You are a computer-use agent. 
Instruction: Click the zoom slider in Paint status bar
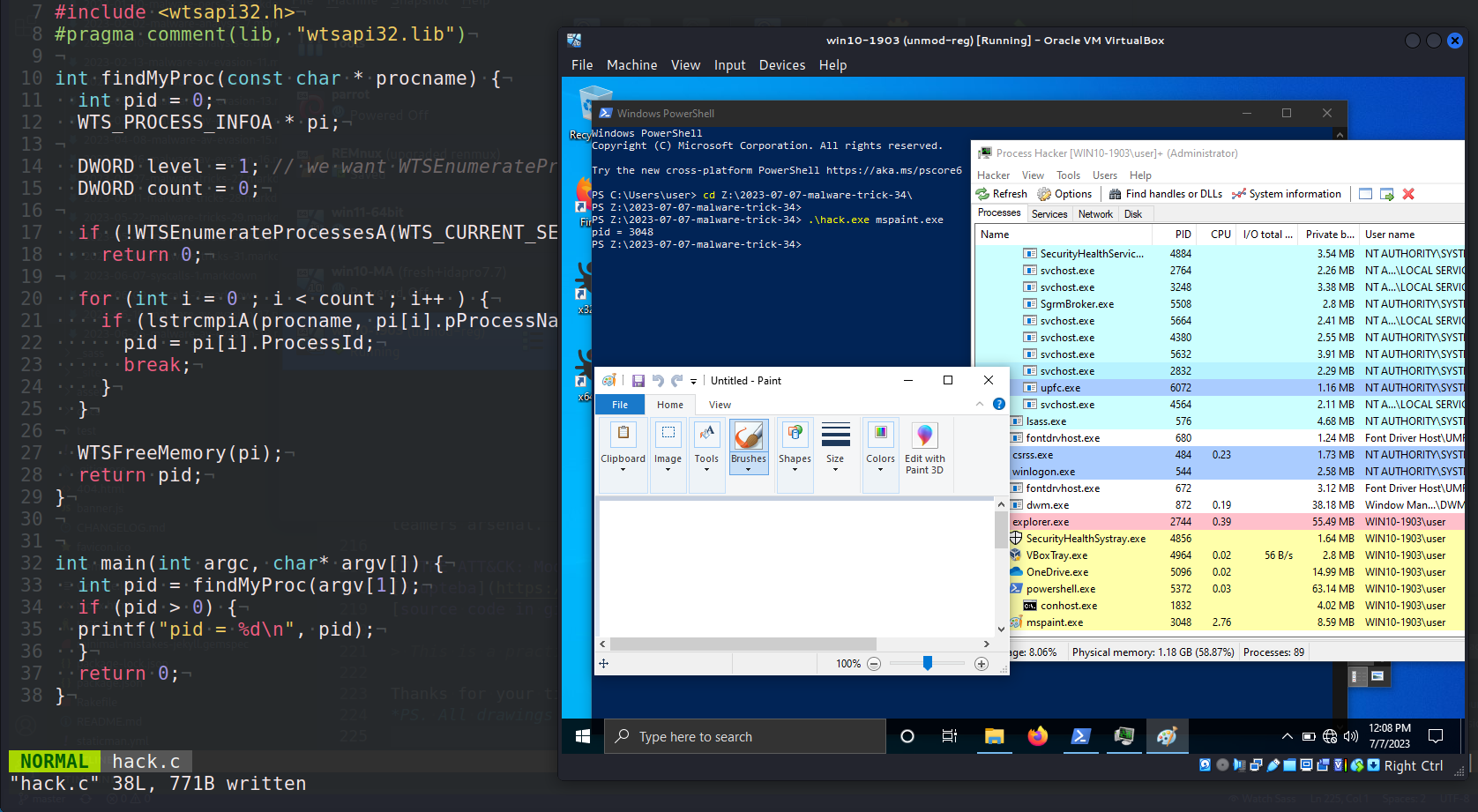point(927,663)
